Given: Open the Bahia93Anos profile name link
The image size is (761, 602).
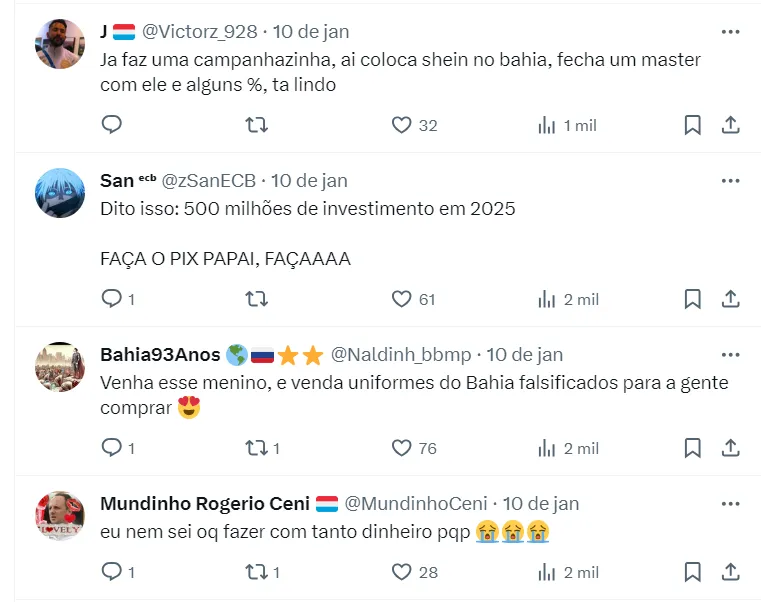Looking at the screenshot, I should [x=160, y=355].
